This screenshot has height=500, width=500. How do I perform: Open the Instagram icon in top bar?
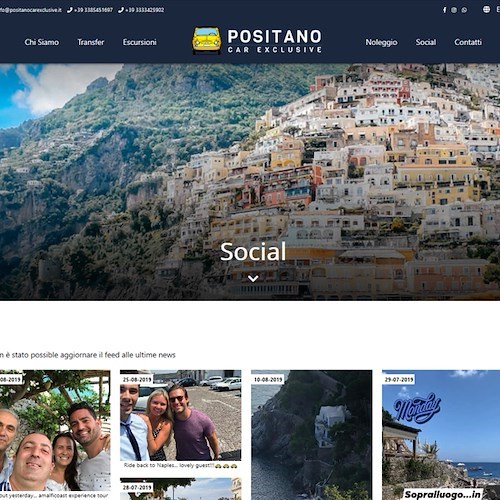(x=454, y=10)
